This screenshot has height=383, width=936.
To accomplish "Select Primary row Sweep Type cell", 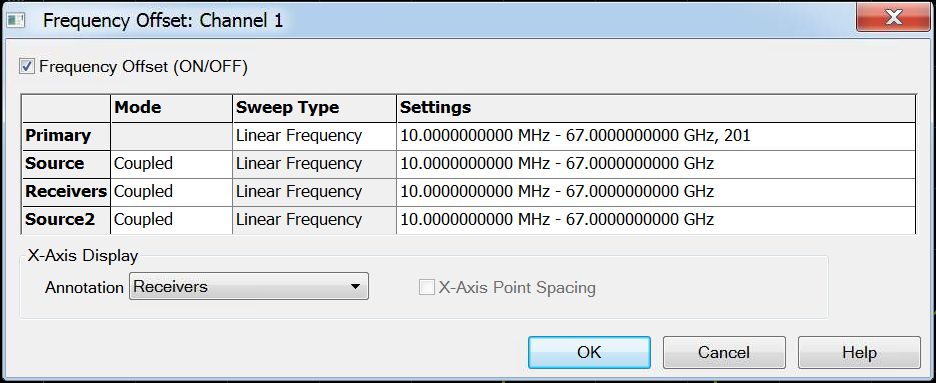I will [315, 136].
